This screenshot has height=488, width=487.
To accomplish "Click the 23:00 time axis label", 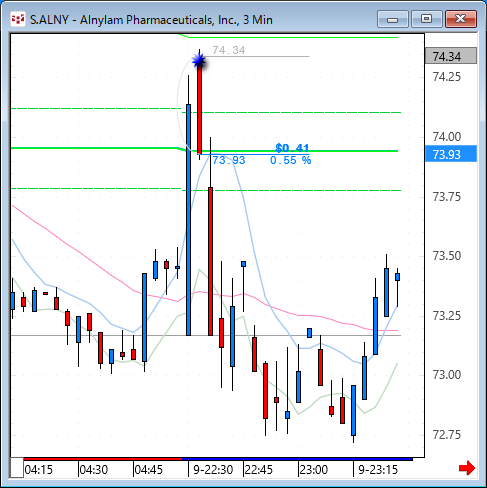I will click(314, 470).
